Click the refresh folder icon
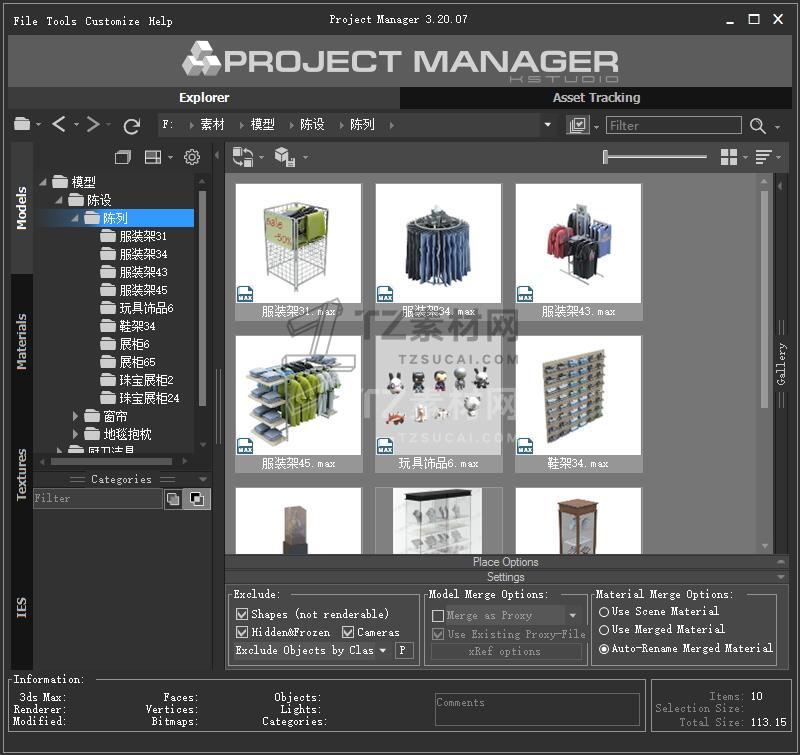 [131, 125]
